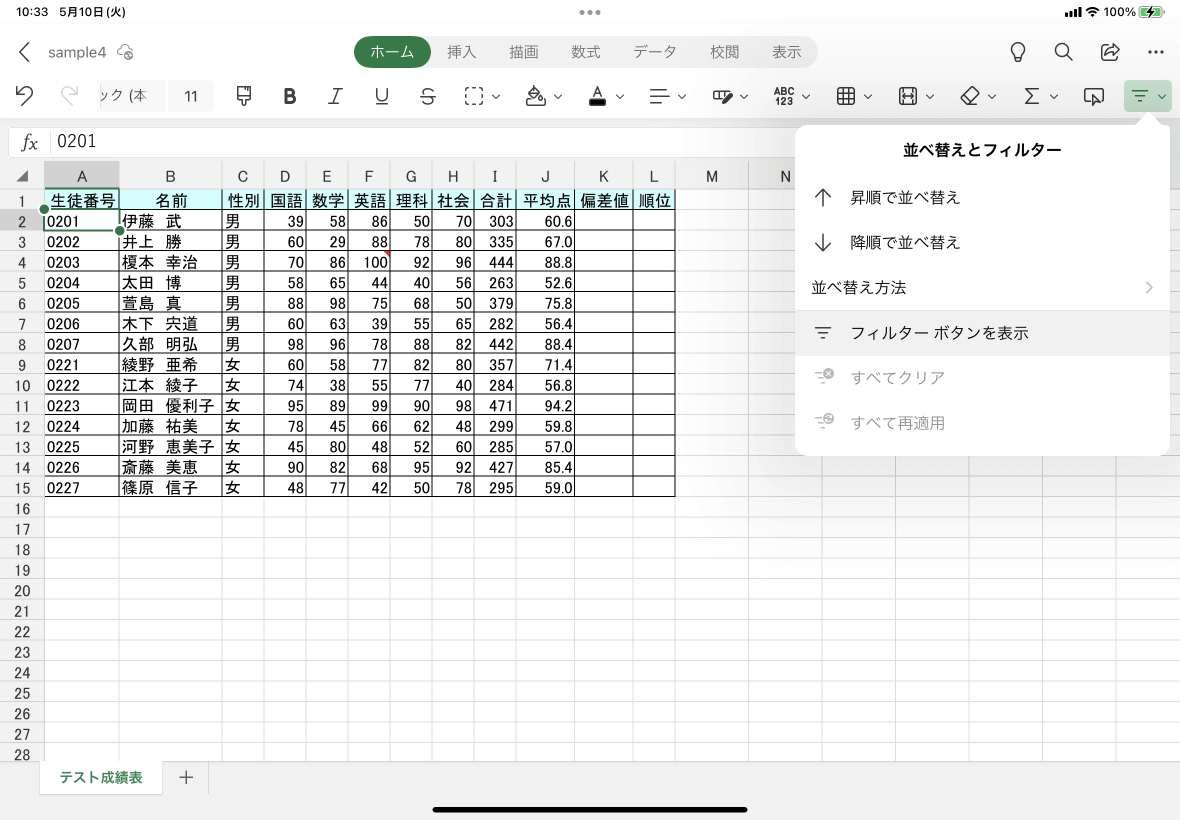Click the font size 11 box
Viewport: 1180px width, 820px height.
point(190,96)
